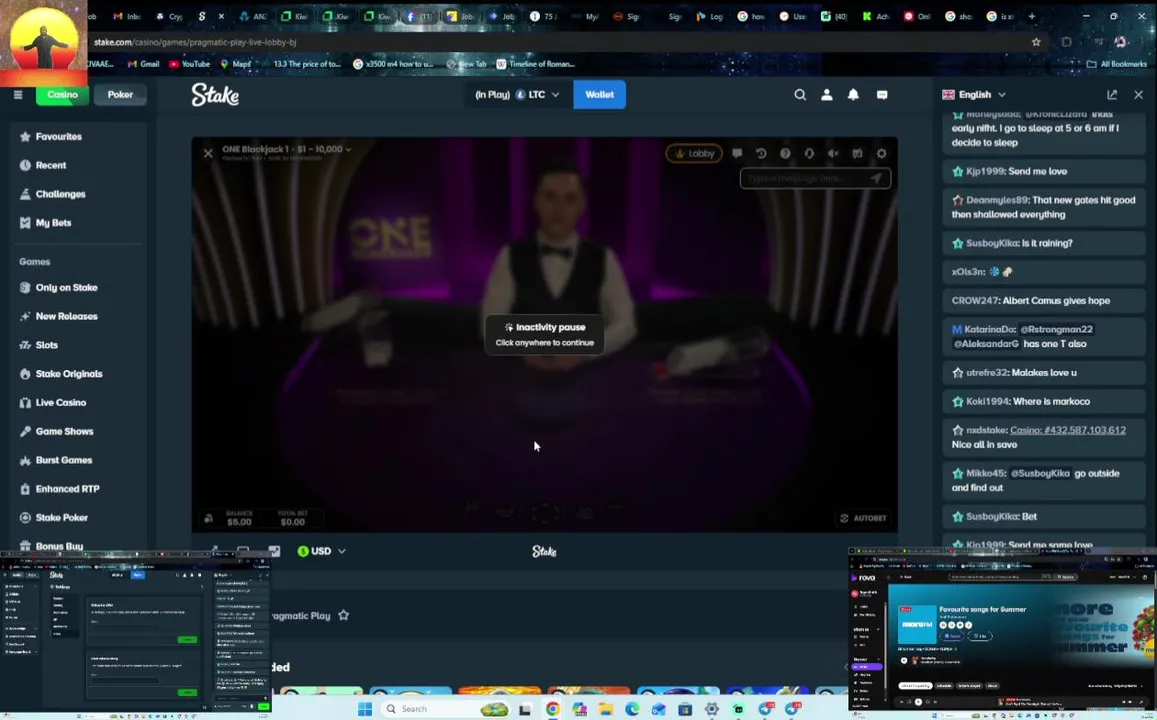Open the hamburger sidebar menu
This screenshot has width=1157, height=720.
tap(18, 94)
